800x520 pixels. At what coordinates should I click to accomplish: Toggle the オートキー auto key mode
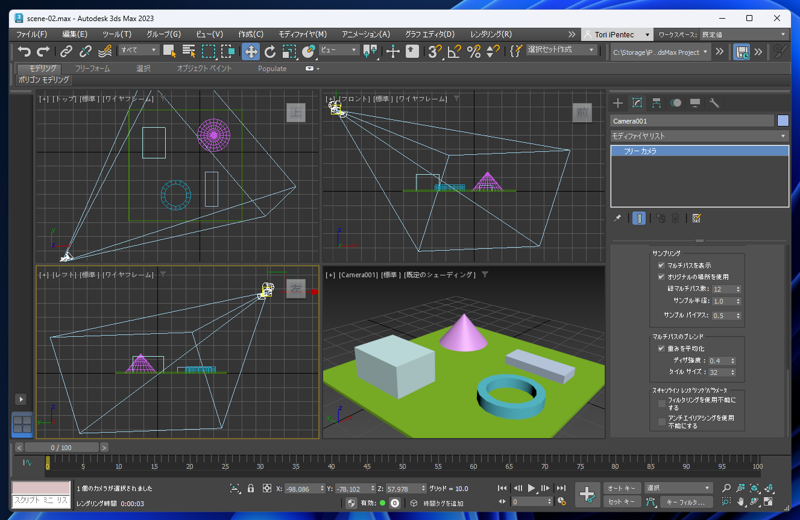click(622, 488)
